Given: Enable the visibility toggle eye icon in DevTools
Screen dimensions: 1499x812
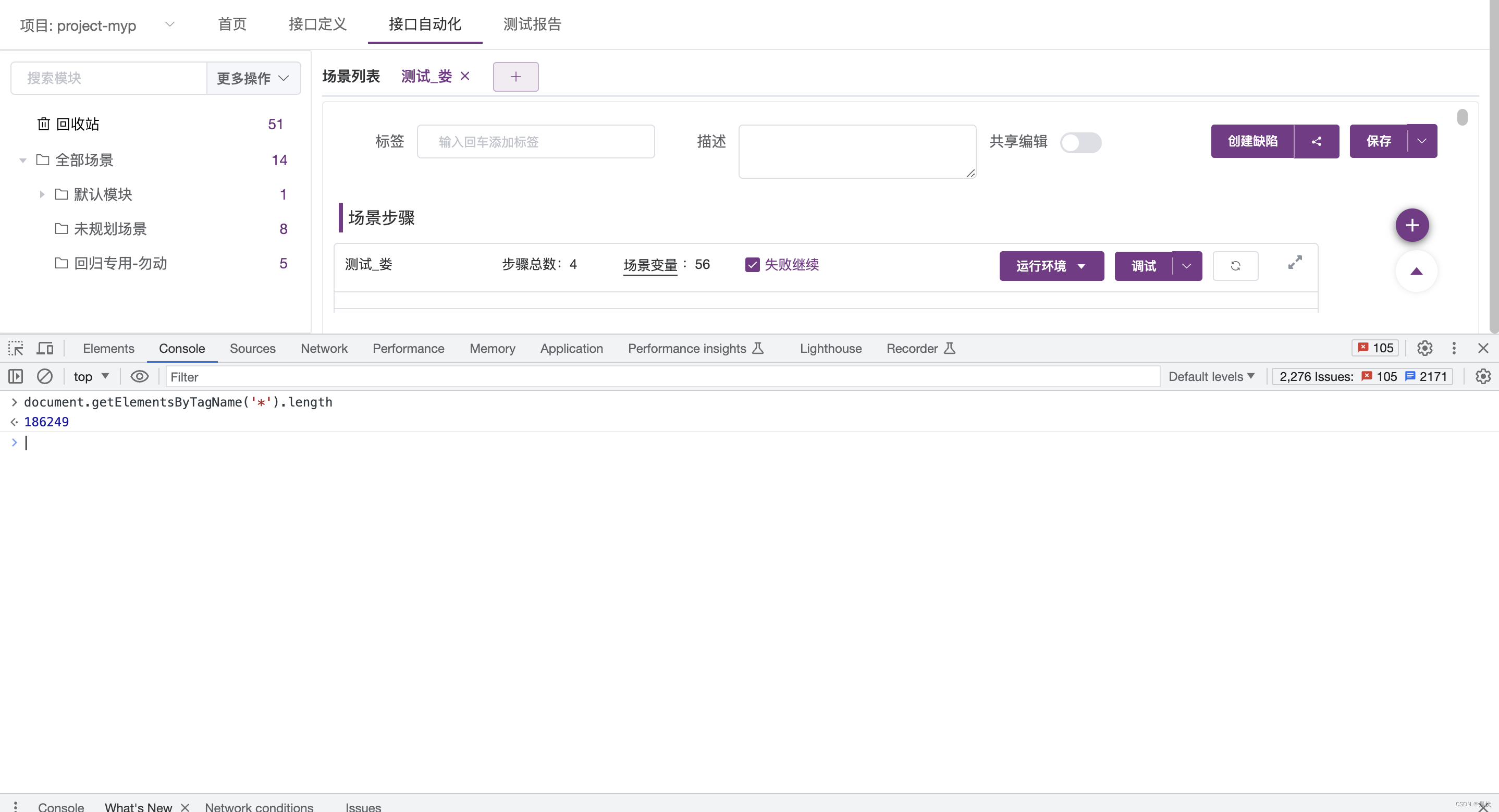Looking at the screenshot, I should [139, 377].
